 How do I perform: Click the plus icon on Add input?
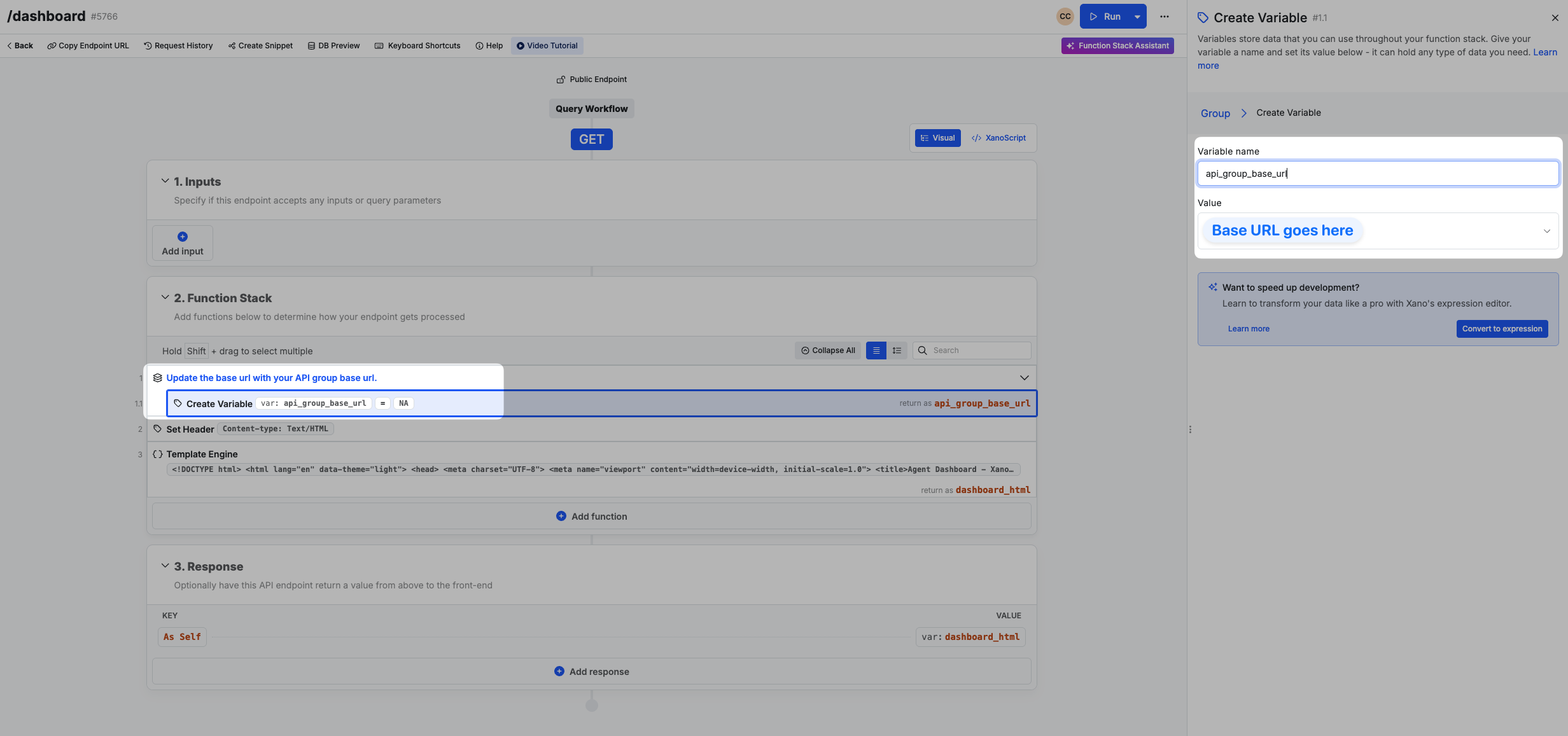(183, 237)
